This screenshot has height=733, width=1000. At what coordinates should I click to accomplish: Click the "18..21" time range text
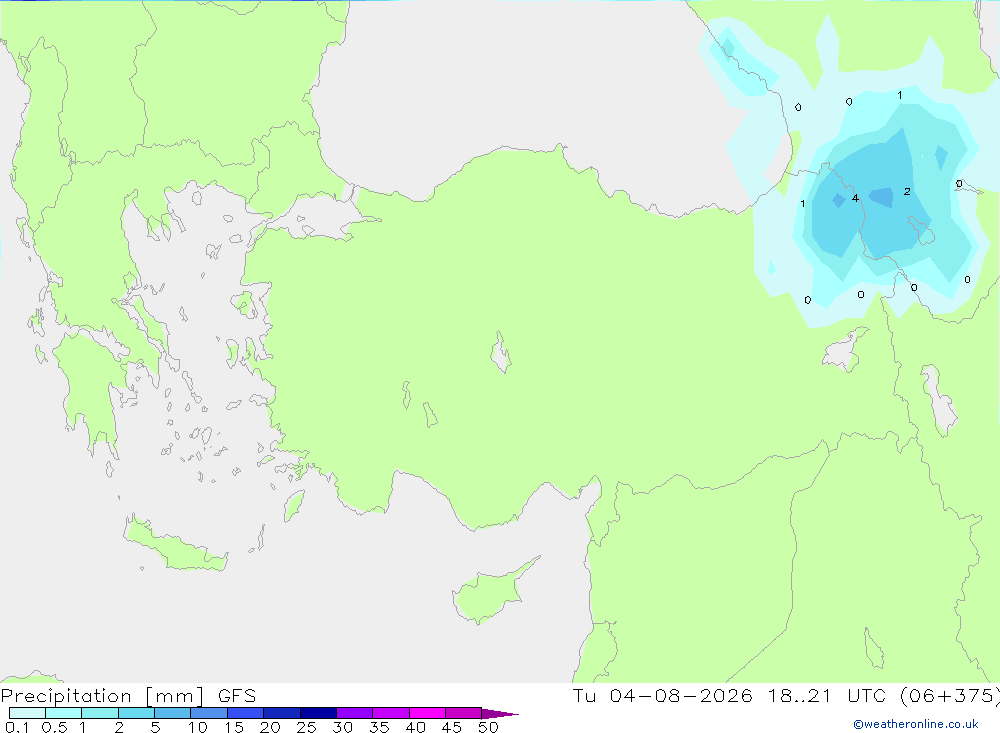pyautogui.click(x=800, y=696)
